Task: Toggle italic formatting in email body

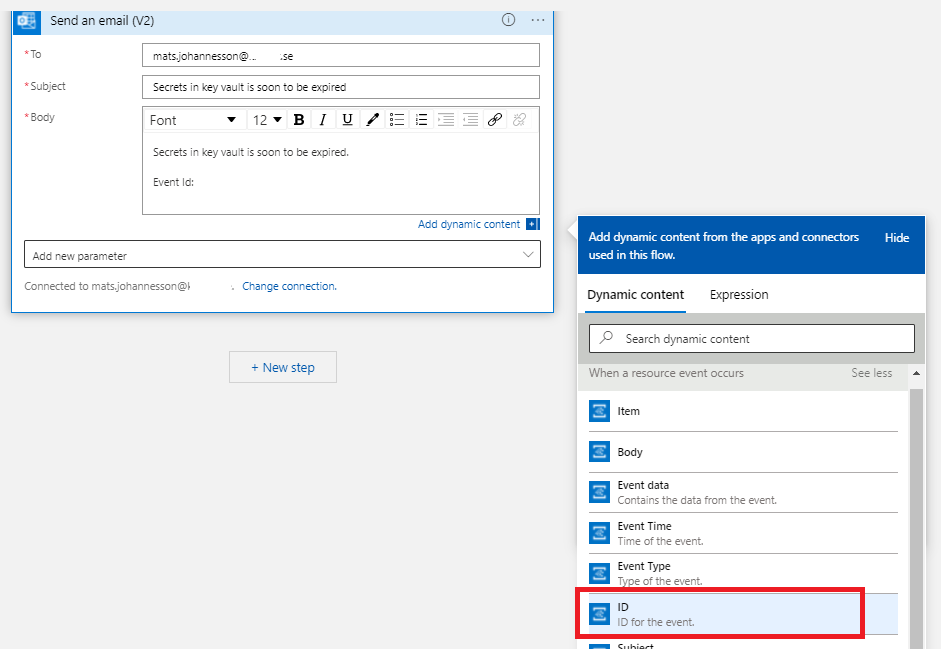Action: point(323,120)
